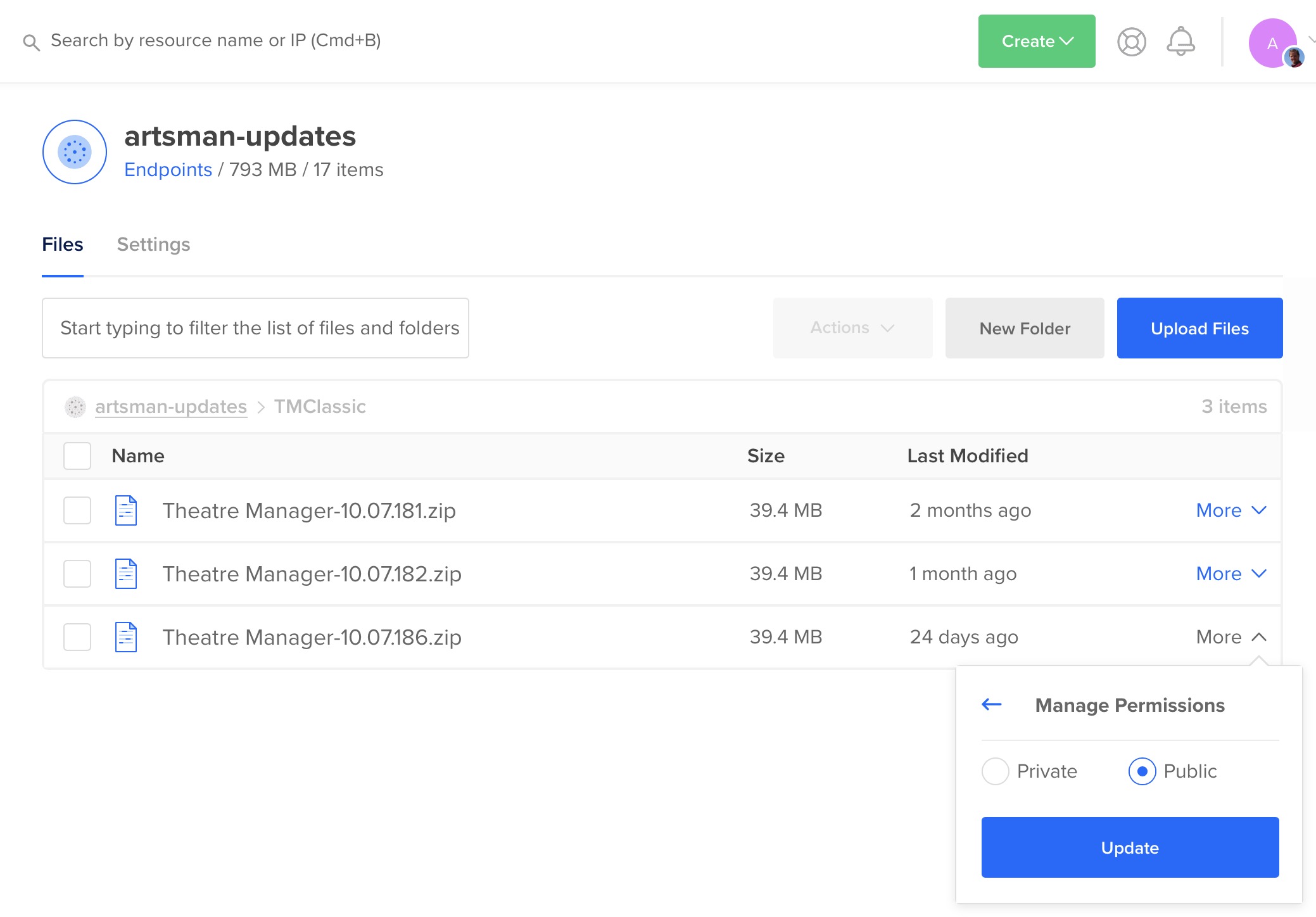The height and width of the screenshot is (917, 1316).
Task: Click the artsman-updates Space logo icon
Action: 75,152
